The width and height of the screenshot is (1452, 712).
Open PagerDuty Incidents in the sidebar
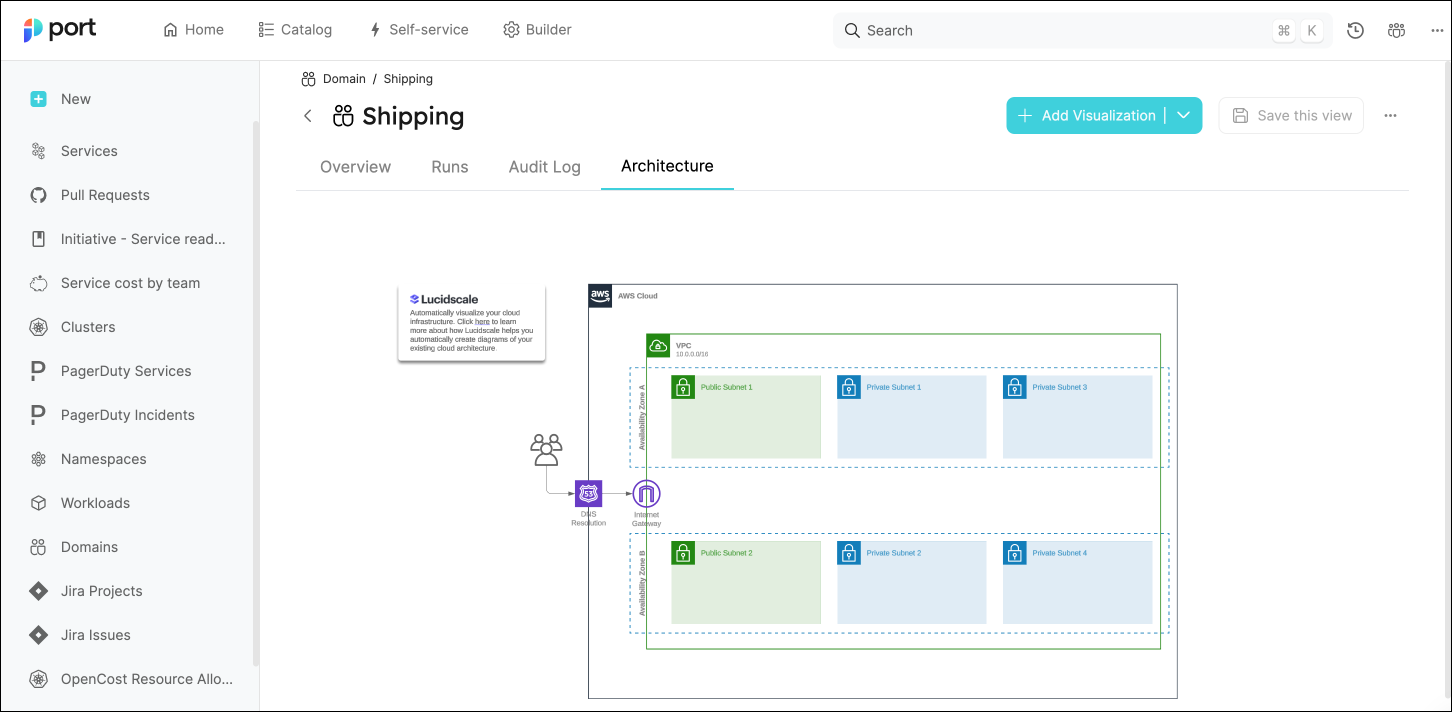[127, 415]
